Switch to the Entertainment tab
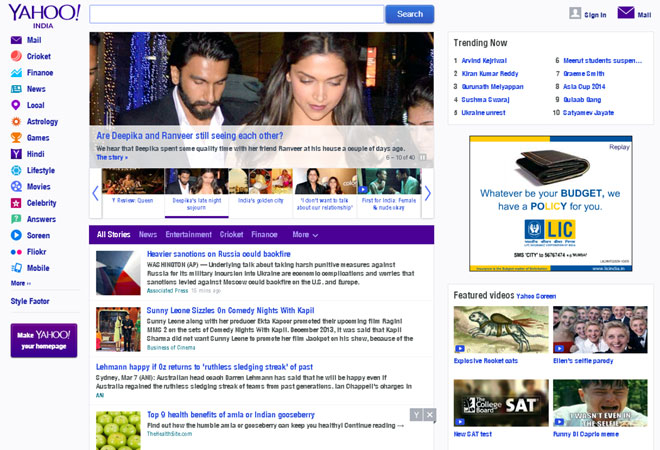The image size is (660, 450). (x=188, y=234)
